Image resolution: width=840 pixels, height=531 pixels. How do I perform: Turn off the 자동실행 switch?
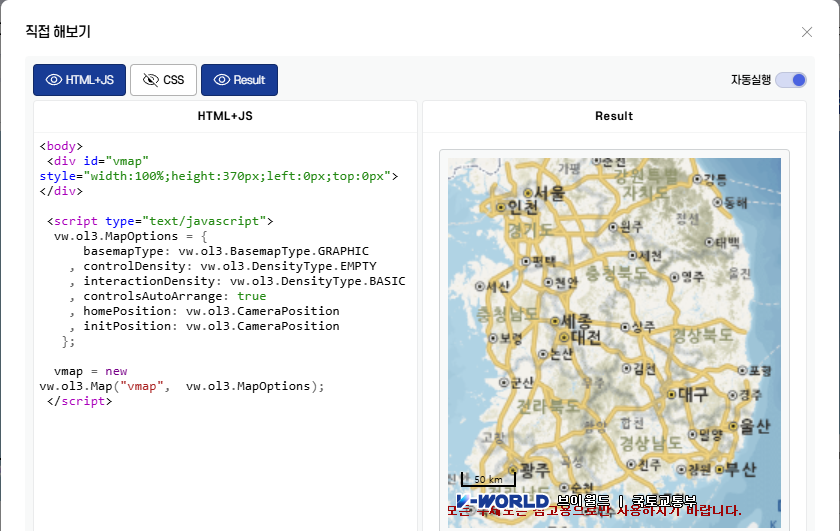coord(791,80)
